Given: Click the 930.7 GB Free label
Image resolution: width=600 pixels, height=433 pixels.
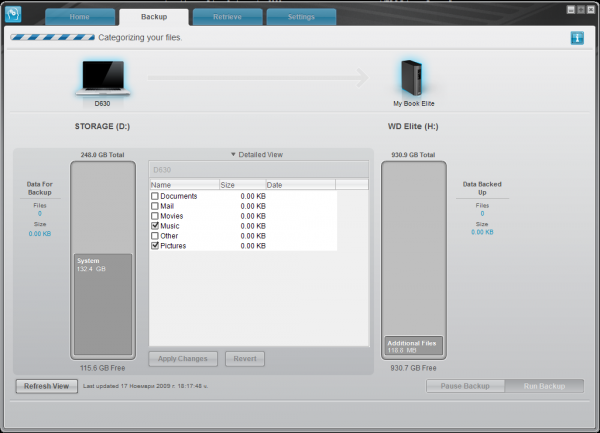Looking at the screenshot, I should (413, 368).
